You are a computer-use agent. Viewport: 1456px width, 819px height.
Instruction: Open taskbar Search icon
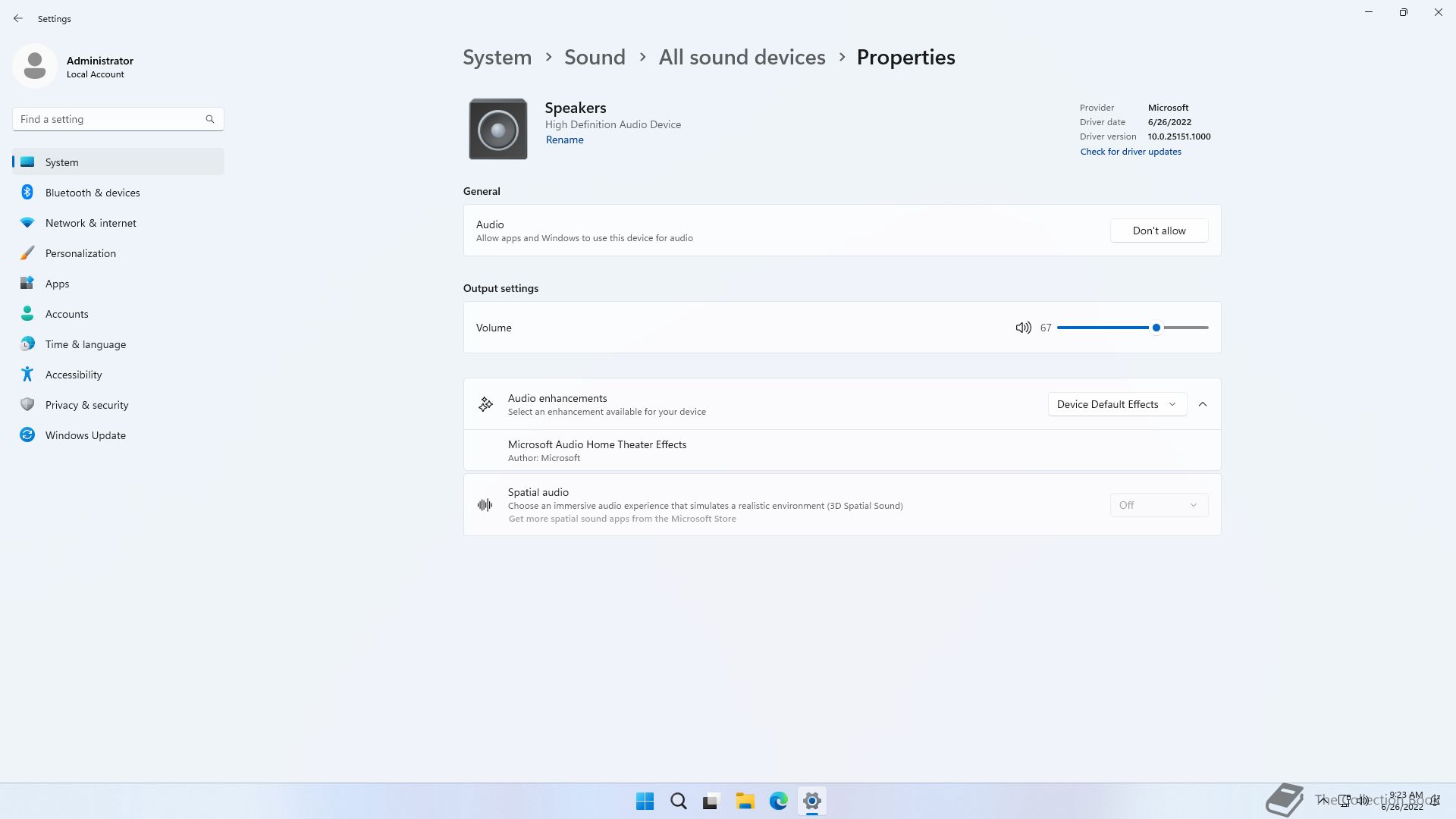678,801
